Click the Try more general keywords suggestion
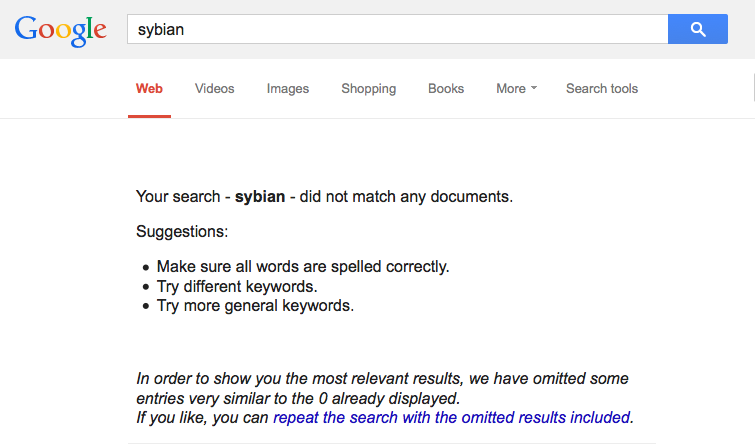755x448 pixels. coord(255,306)
